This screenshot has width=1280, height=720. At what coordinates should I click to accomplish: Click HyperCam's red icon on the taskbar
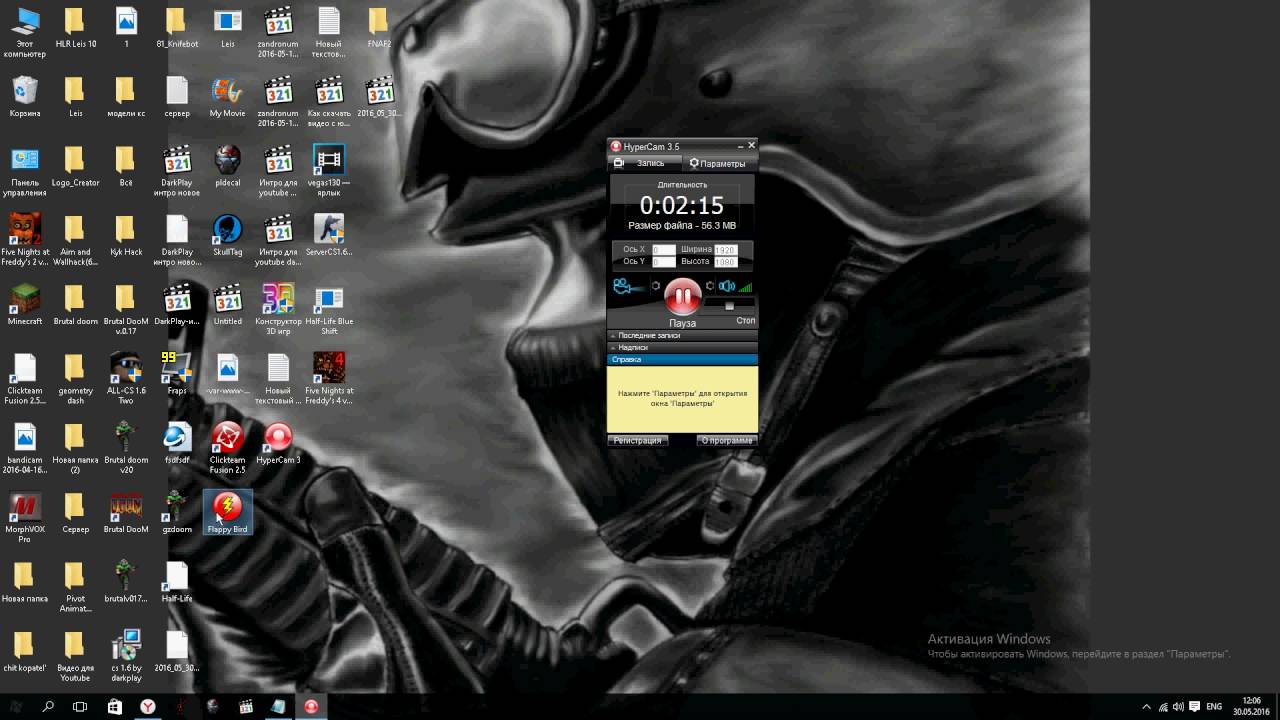[x=311, y=706]
